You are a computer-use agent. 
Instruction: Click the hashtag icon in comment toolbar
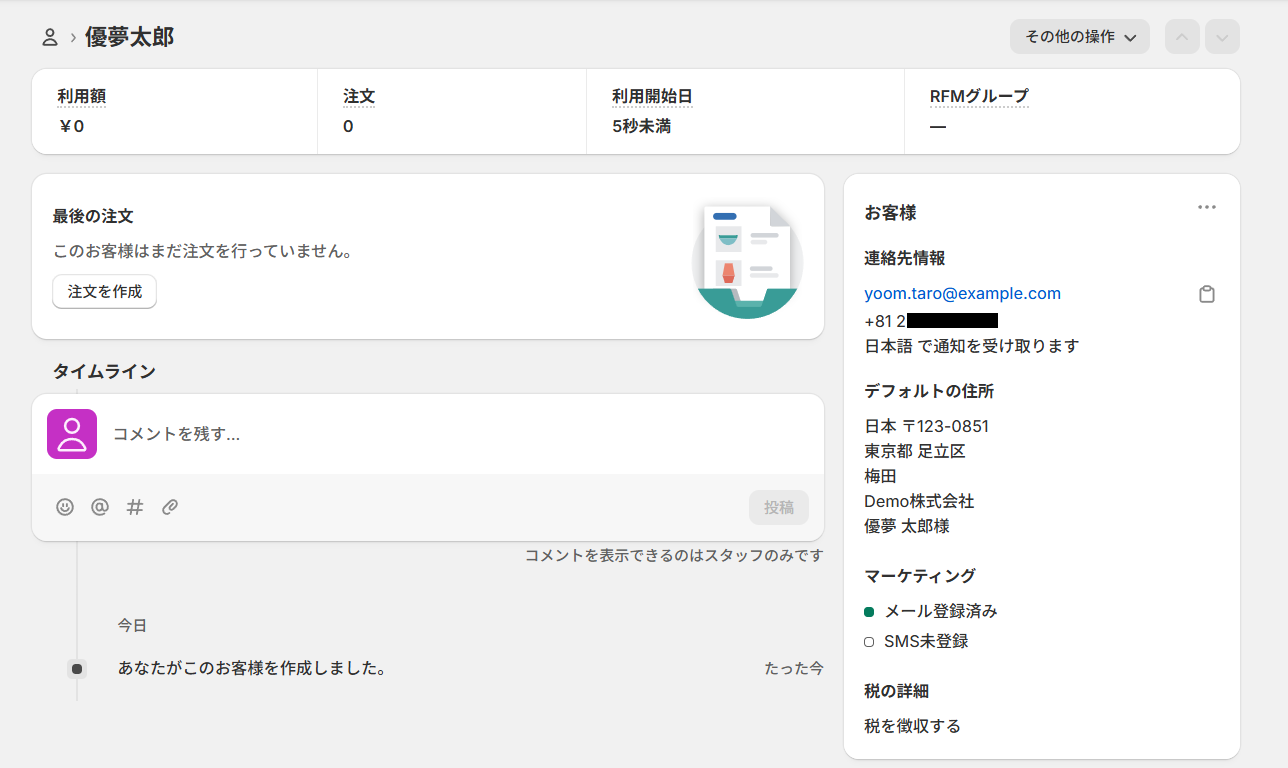pyautogui.click(x=135, y=507)
